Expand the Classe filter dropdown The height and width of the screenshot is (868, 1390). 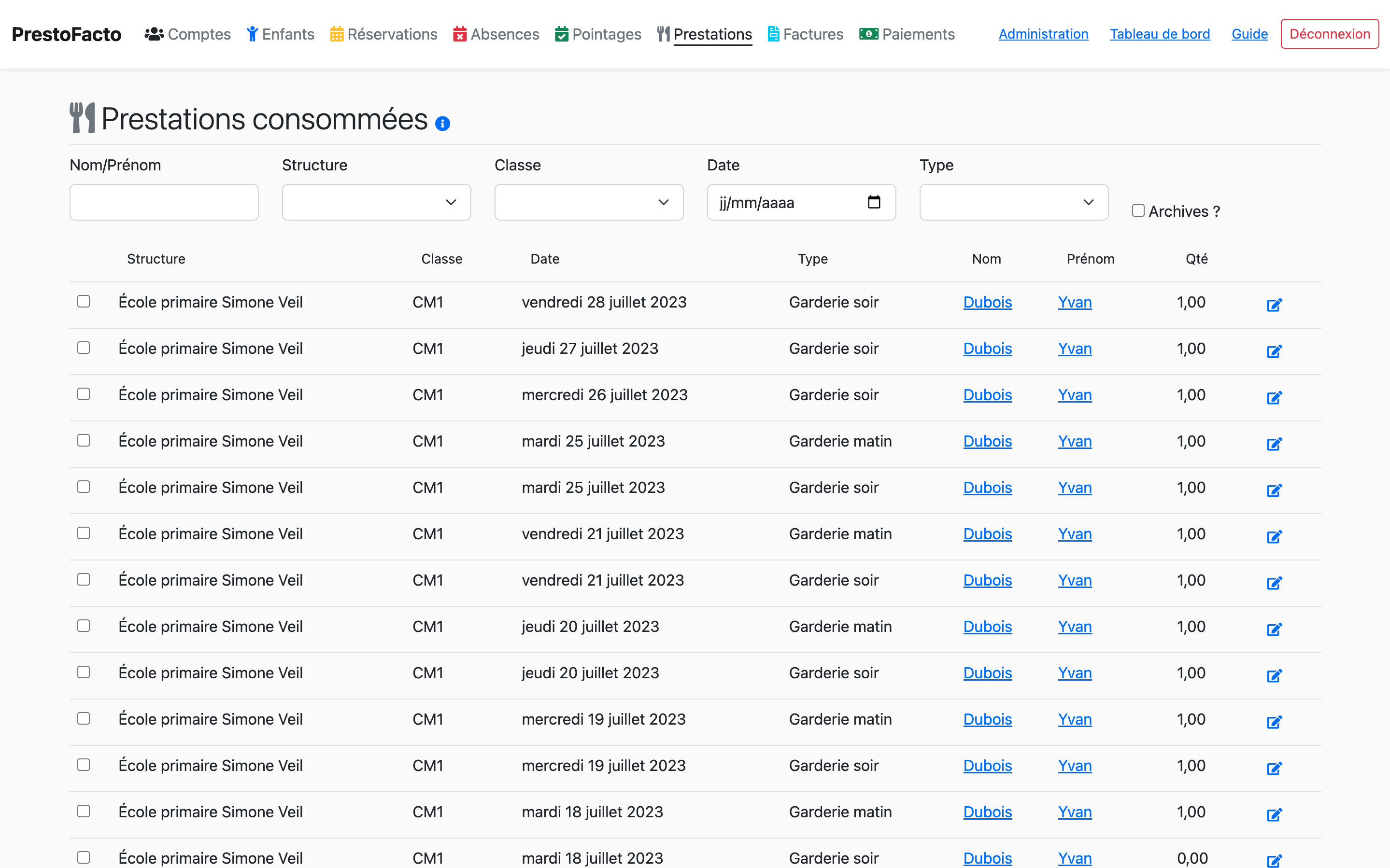pyautogui.click(x=588, y=202)
